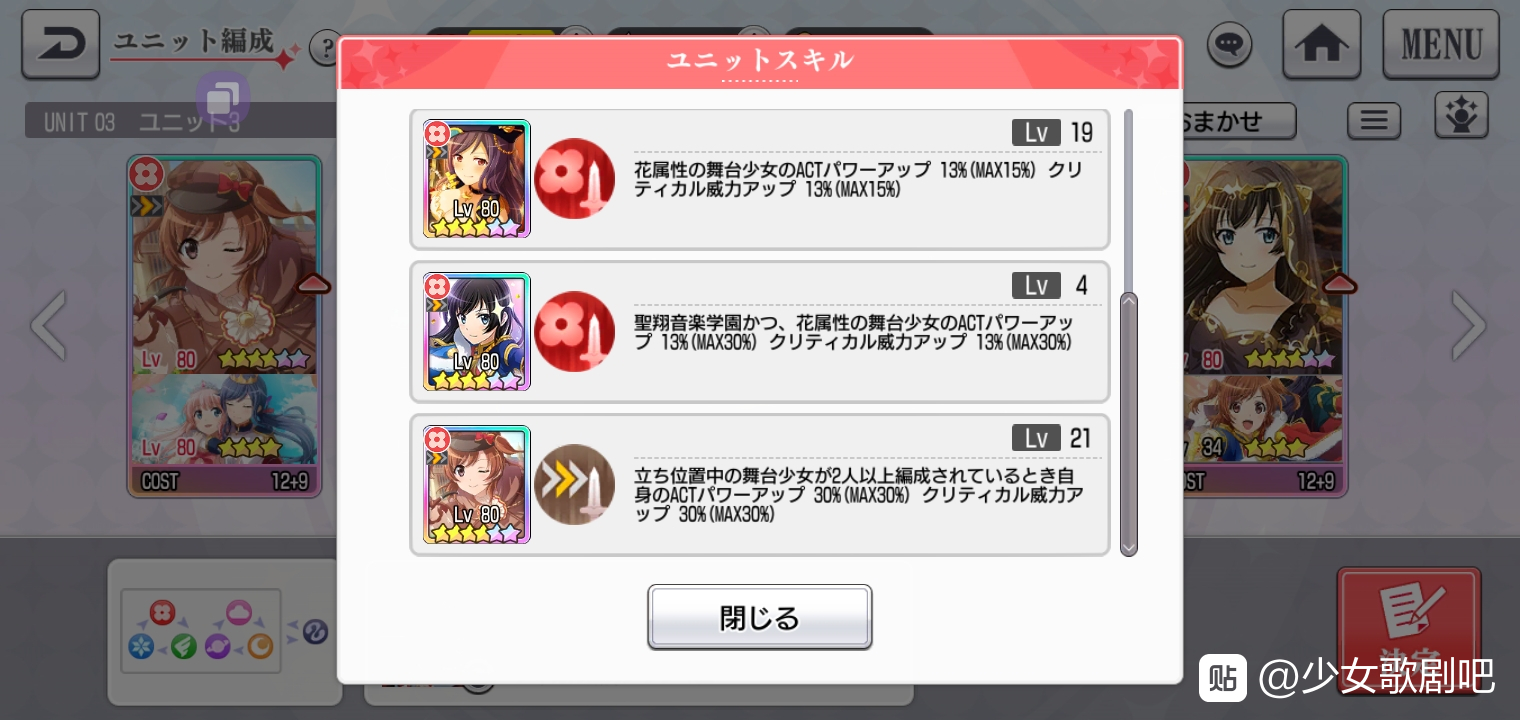
Task: Select the Lv 21 skill character thumbnail
Action: pos(477,484)
